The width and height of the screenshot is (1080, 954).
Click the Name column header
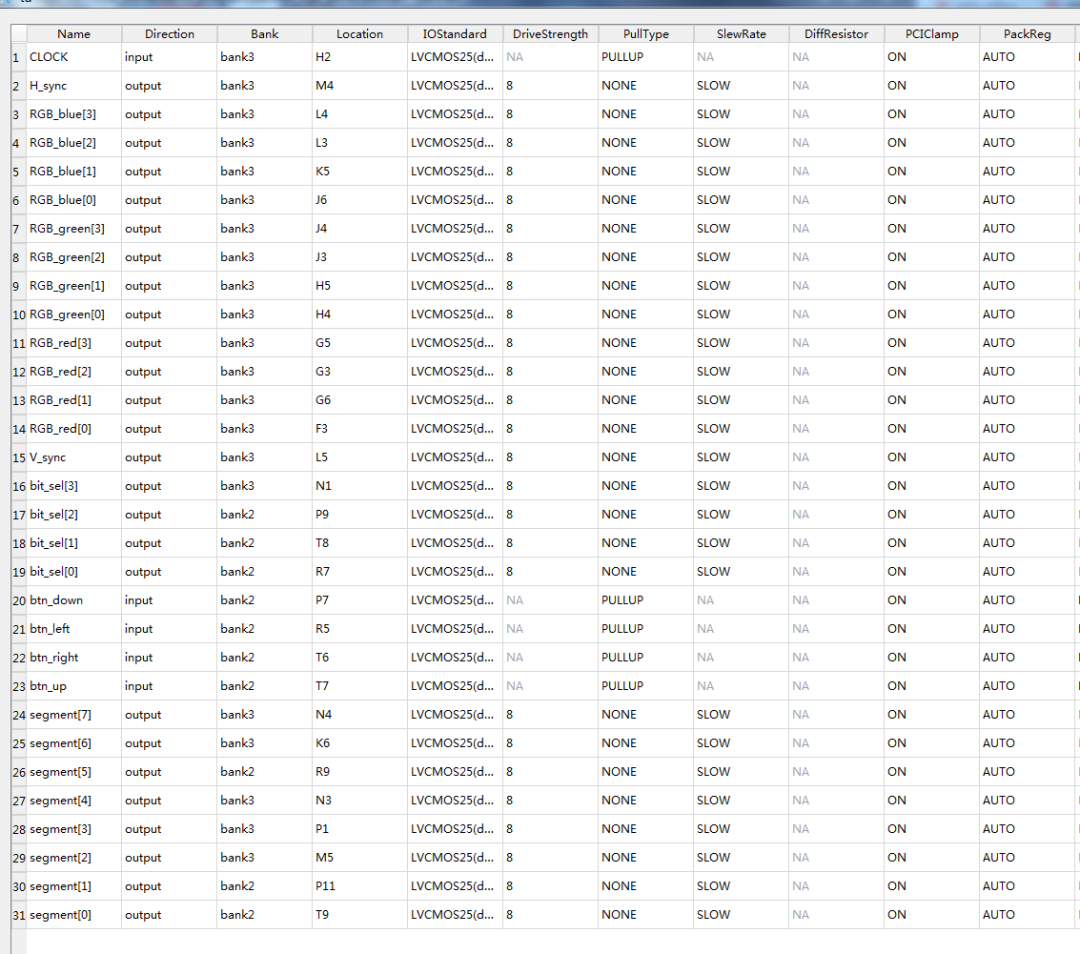73,34
